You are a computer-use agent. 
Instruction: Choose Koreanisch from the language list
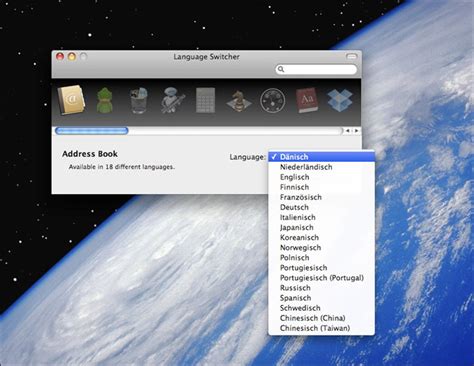click(x=321, y=237)
